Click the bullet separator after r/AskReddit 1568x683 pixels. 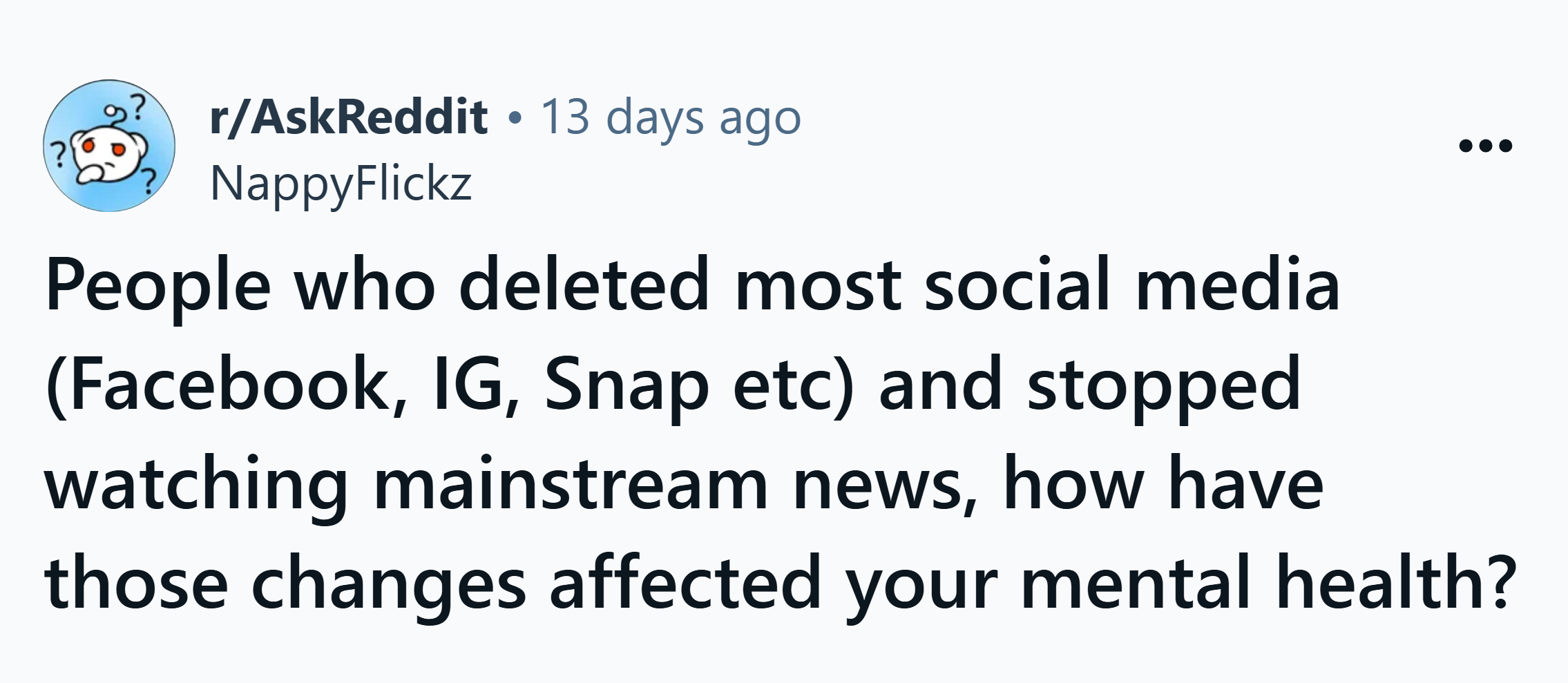(x=512, y=119)
